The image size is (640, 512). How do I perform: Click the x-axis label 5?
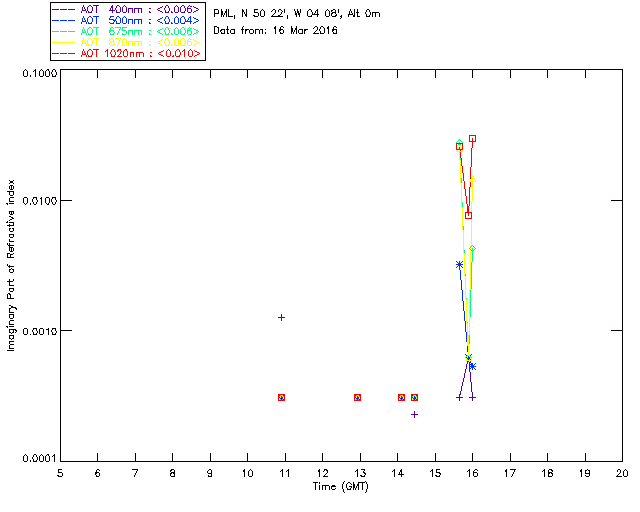pos(60,473)
